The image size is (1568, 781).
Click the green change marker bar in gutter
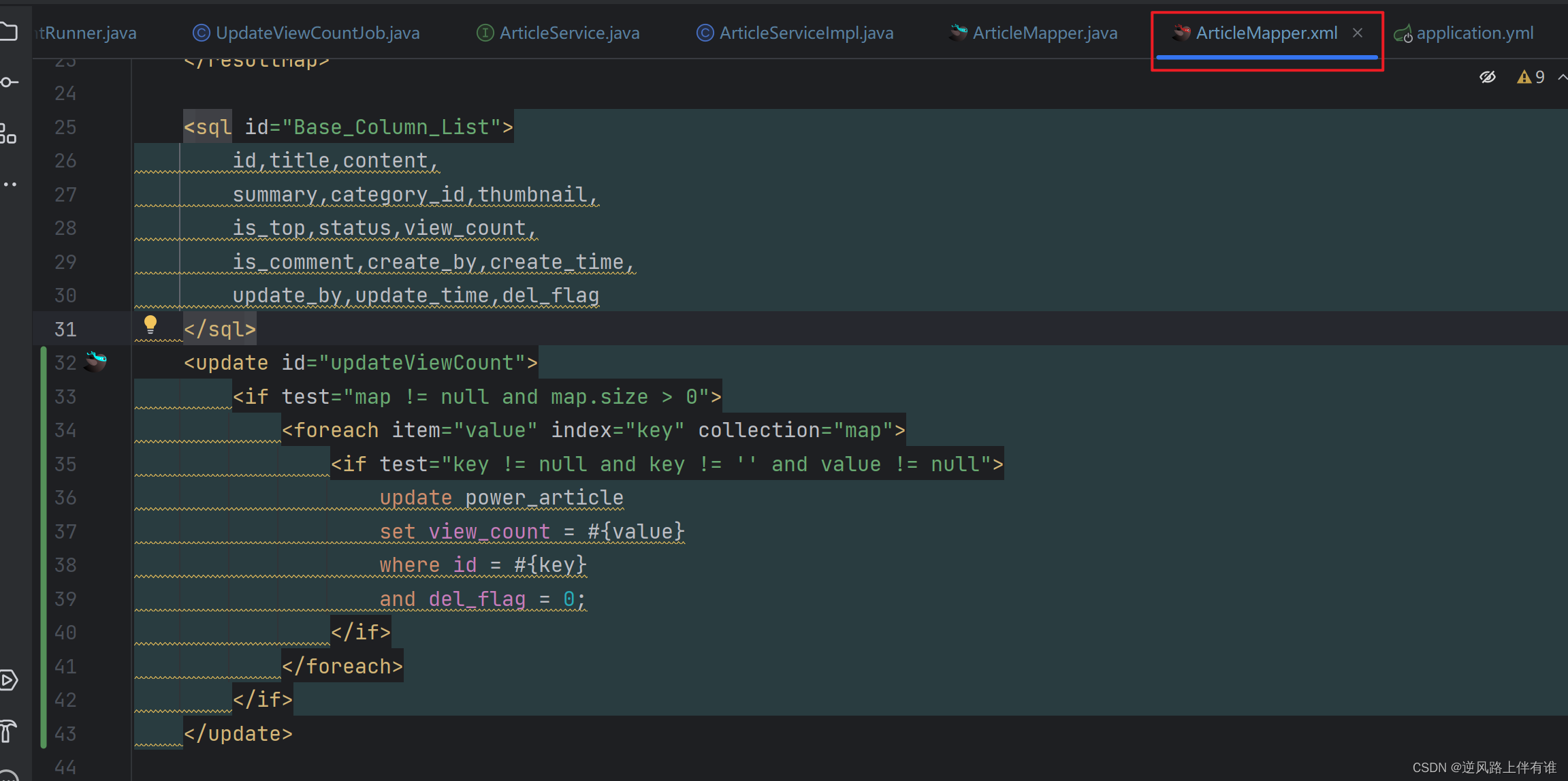[x=44, y=545]
